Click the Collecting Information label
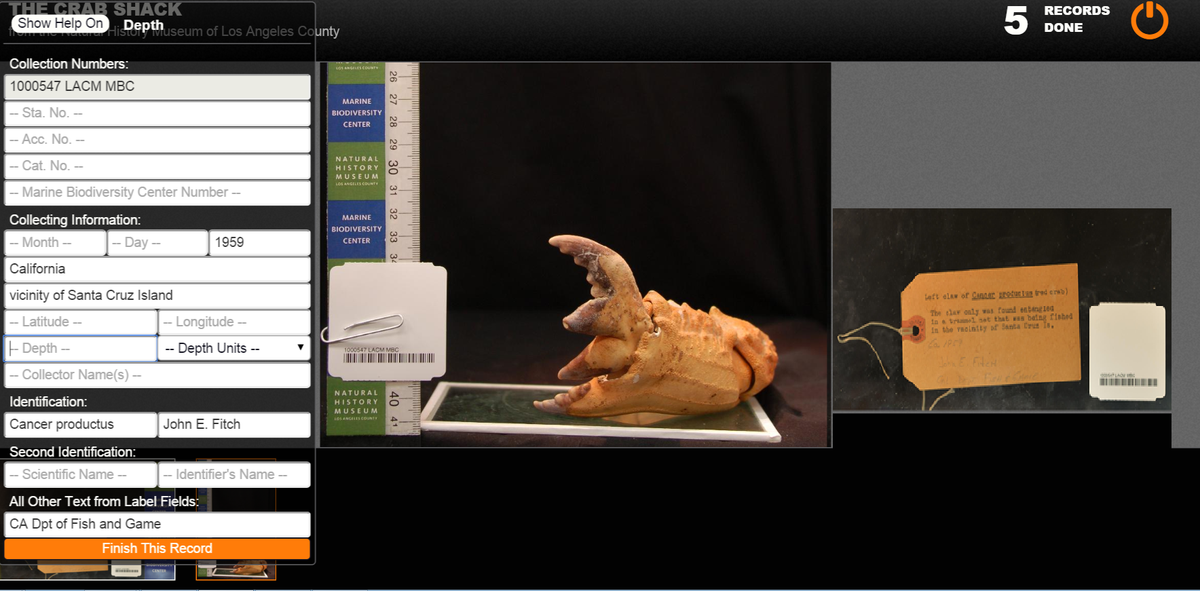Image resolution: width=1200 pixels, height=591 pixels. click(x=75, y=220)
